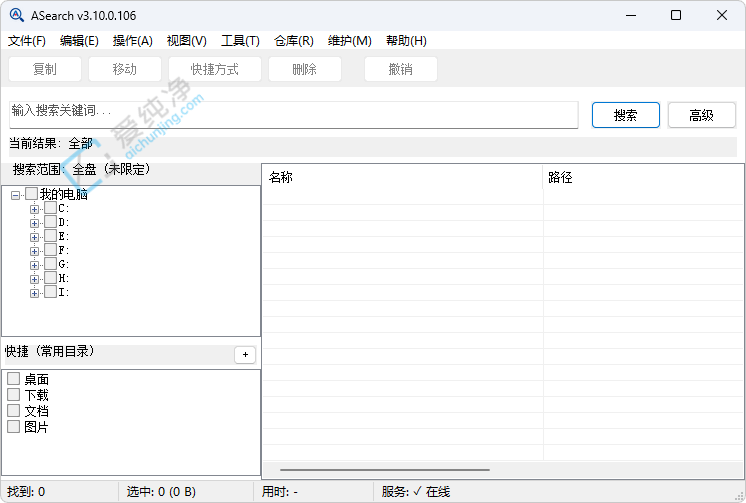This screenshot has width=746, height=503.
Task: Add a common directory with + button
Action: pyautogui.click(x=245, y=355)
